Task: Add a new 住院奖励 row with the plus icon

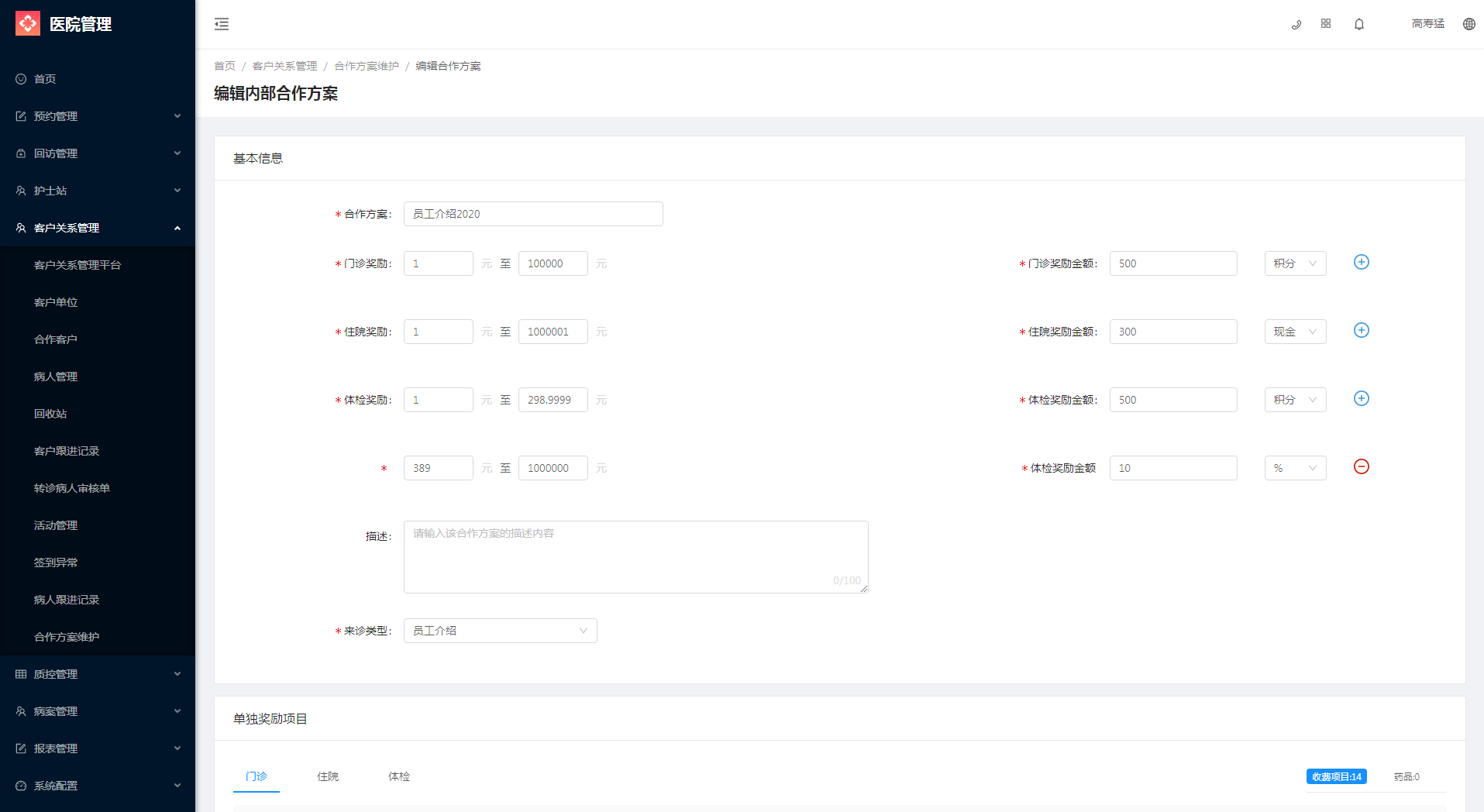Action: coord(1362,330)
